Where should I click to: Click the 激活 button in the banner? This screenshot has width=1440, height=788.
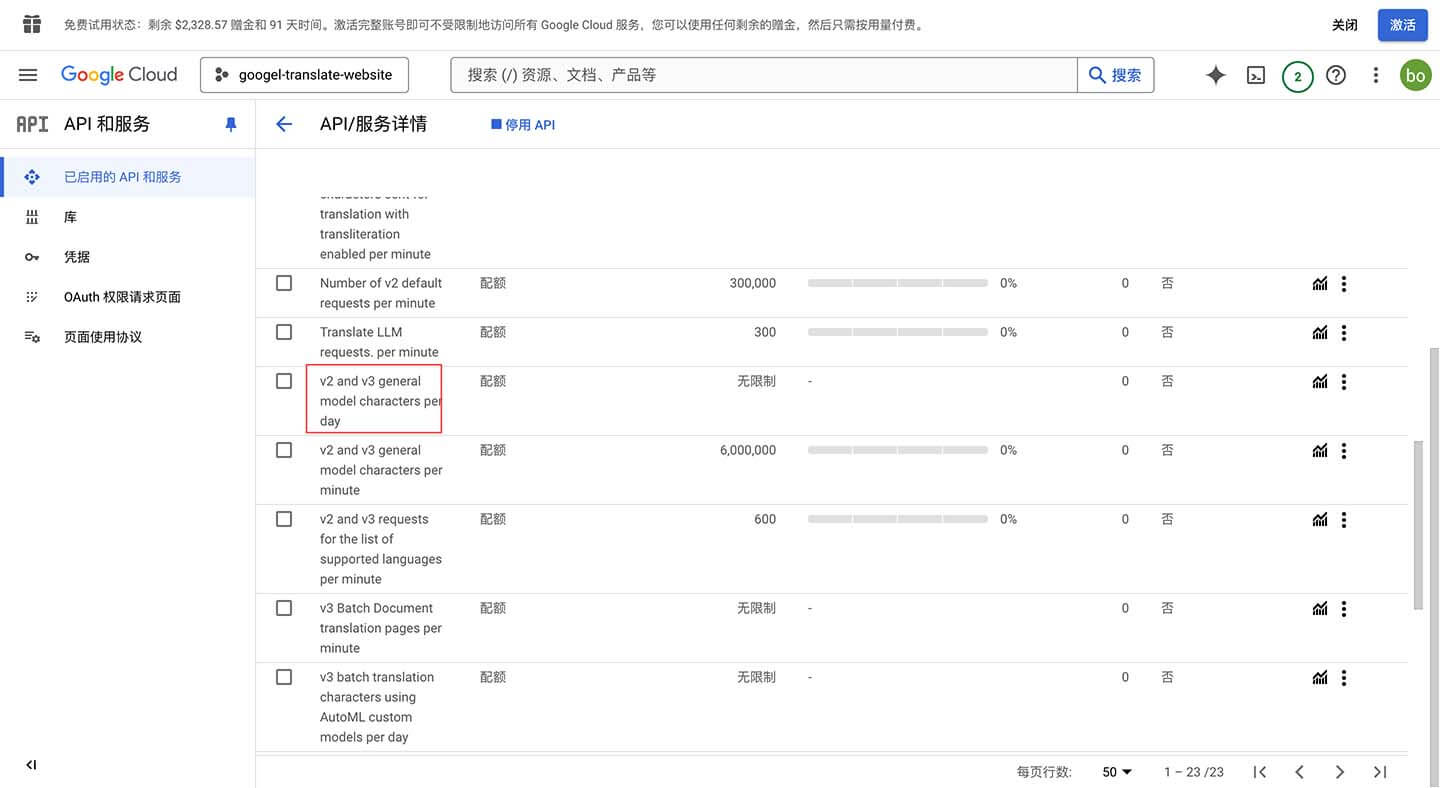[x=1402, y=25]
